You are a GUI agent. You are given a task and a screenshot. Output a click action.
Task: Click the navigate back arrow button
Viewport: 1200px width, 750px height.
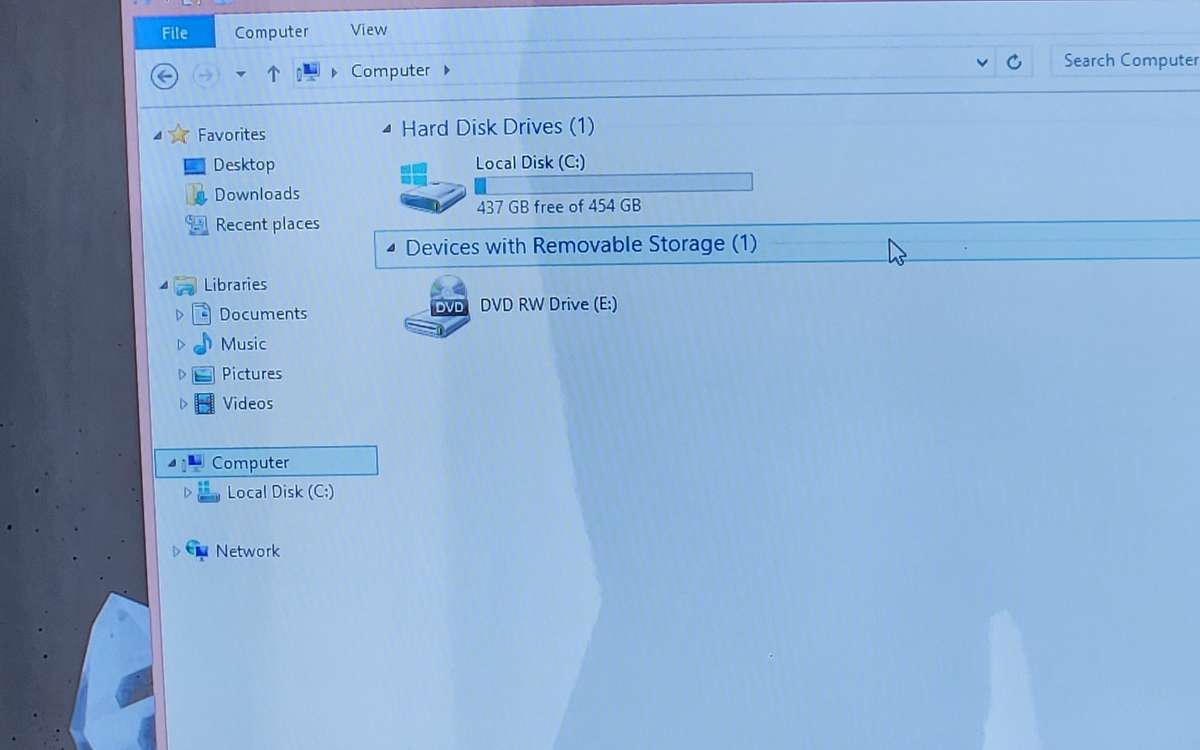click(164, 76)
